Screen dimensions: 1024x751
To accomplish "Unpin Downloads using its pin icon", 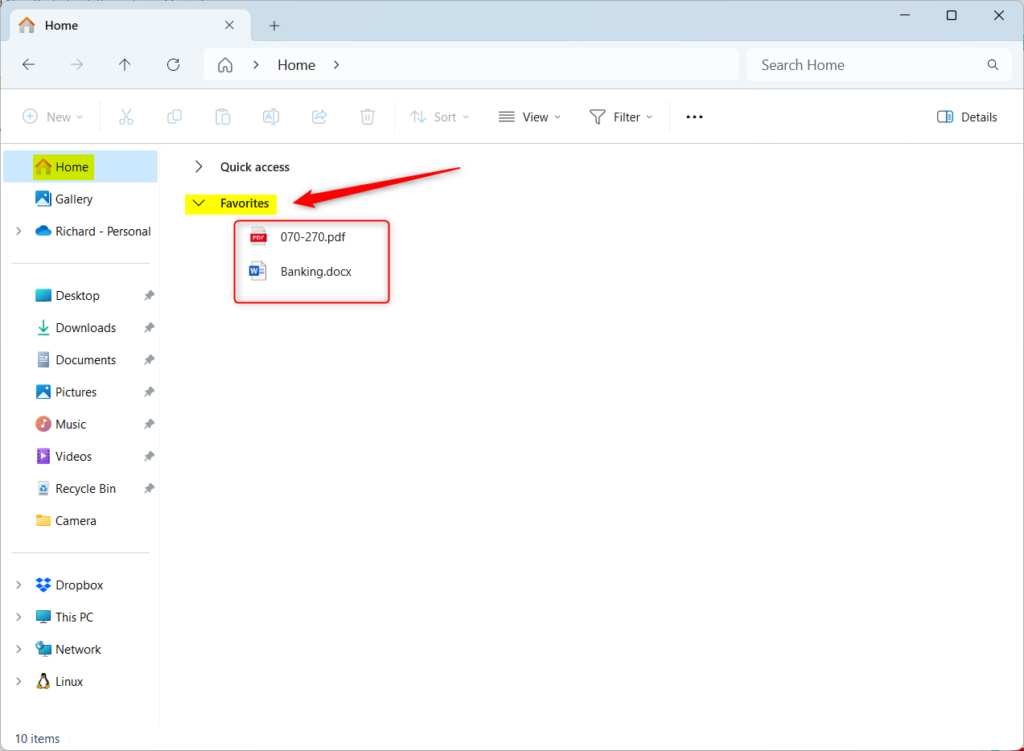I will click(149, 328).
